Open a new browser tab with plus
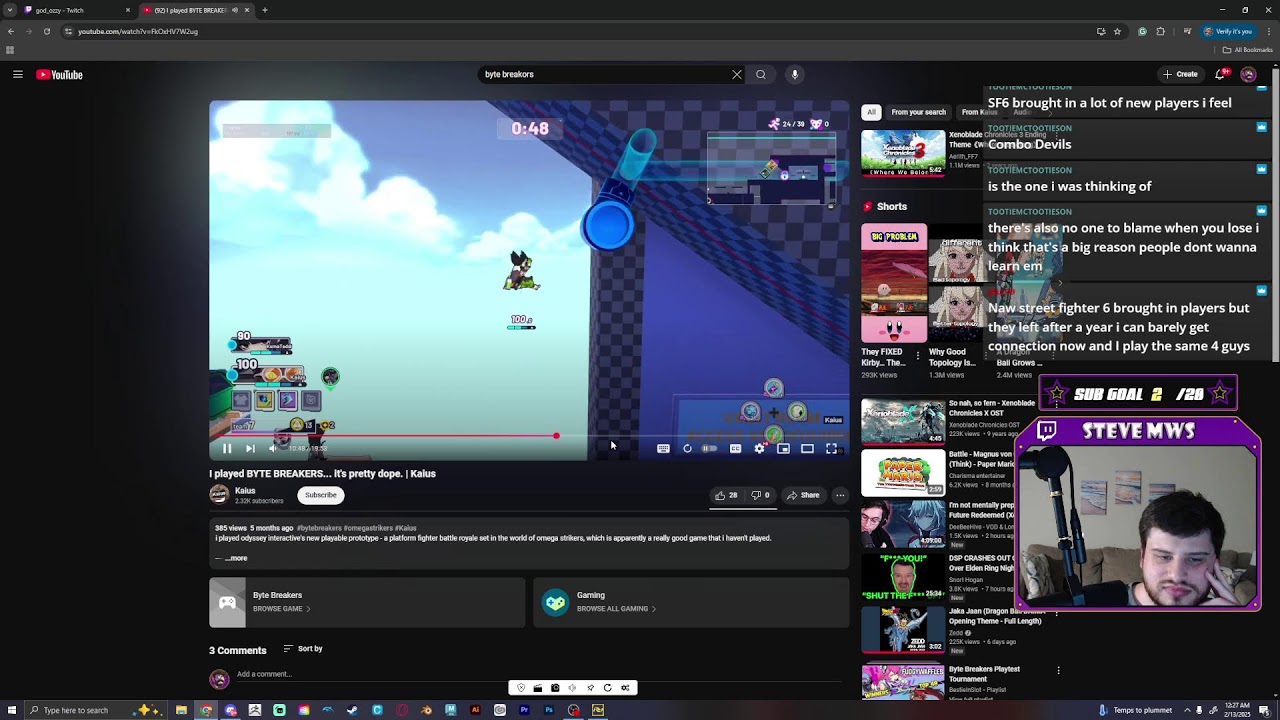 pyautogui.click(x=264, y=10)
